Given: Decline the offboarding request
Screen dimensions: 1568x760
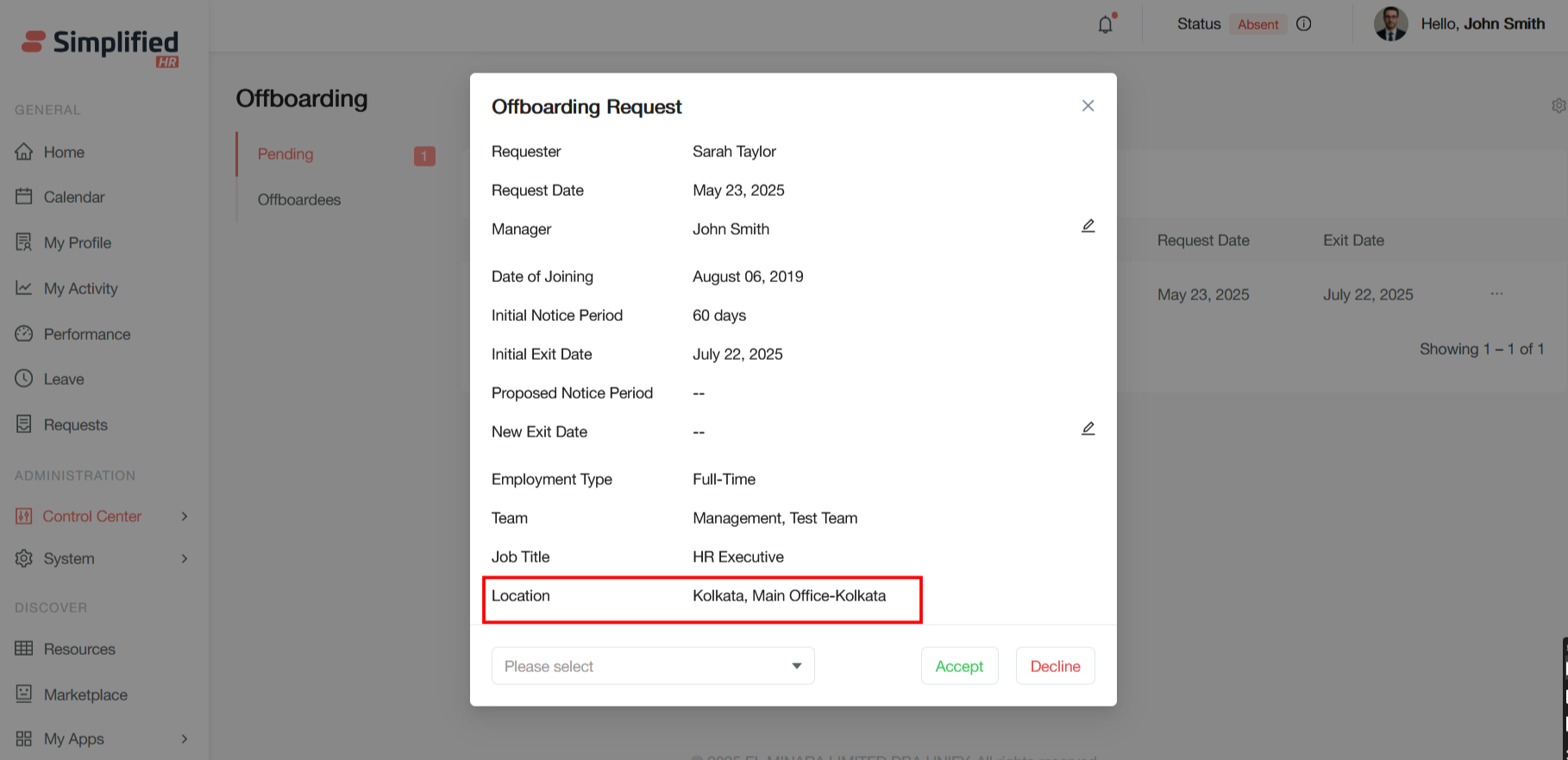Looking at the screenshot, I should (x=1055, y=666).
